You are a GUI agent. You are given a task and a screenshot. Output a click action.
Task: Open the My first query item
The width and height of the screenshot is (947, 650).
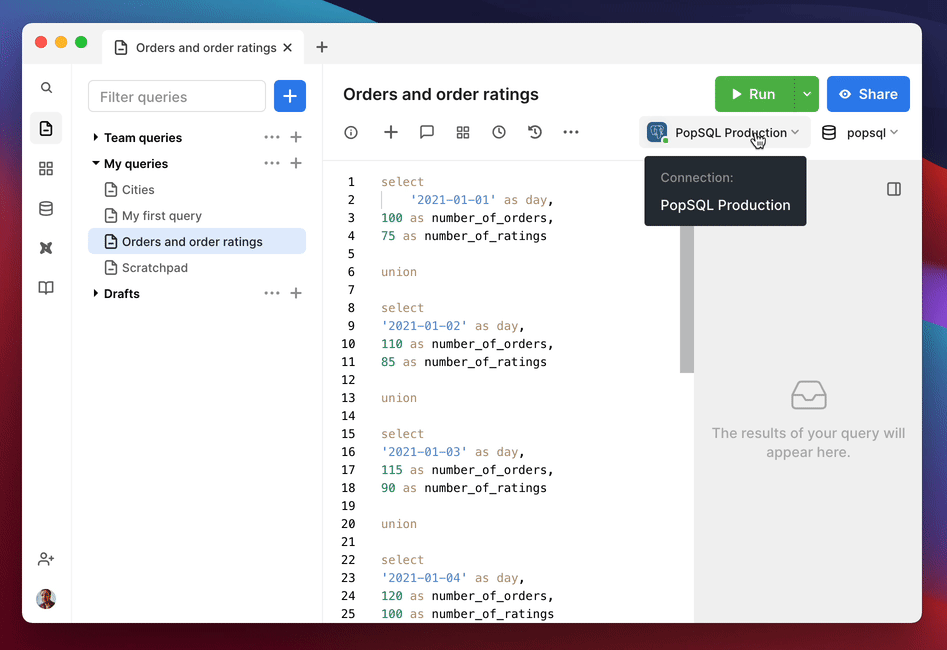pos(197,216)
